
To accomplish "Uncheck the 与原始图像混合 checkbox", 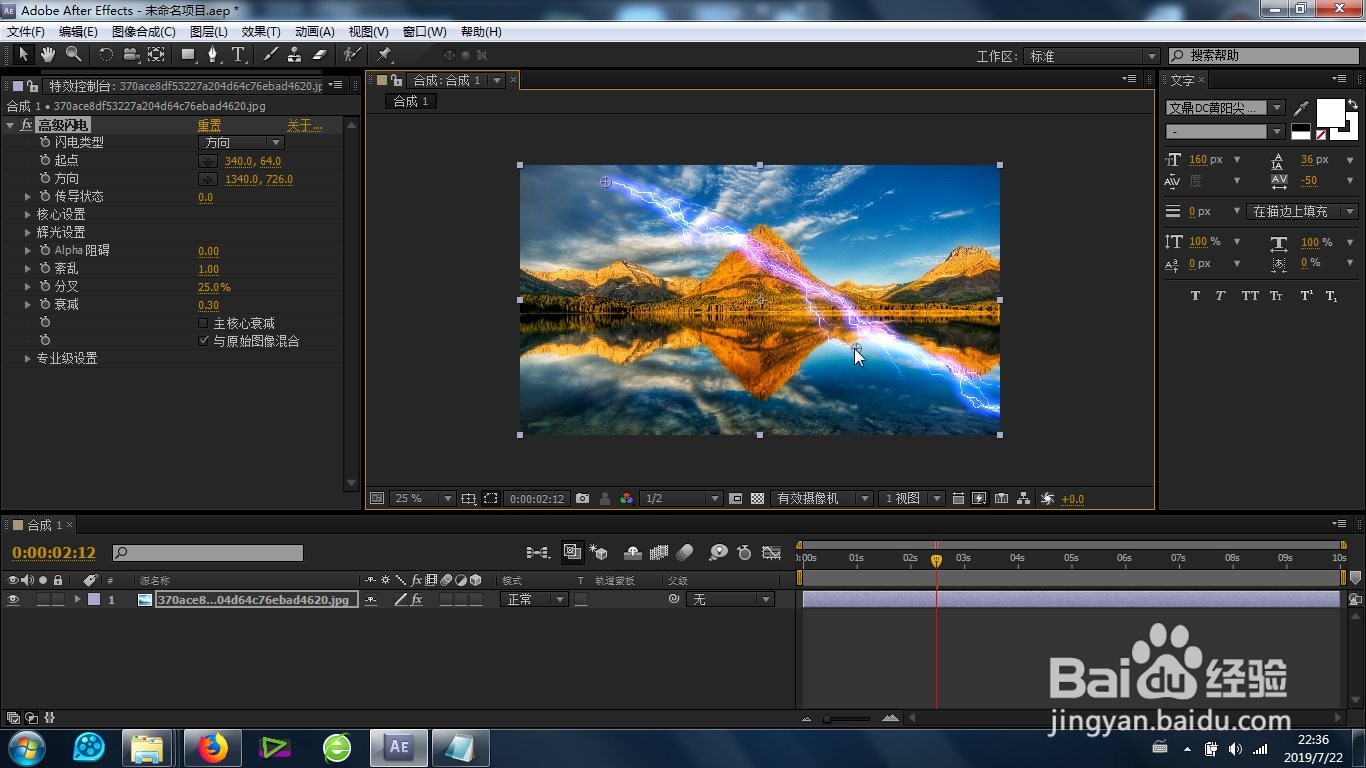I will click(203, 341).
